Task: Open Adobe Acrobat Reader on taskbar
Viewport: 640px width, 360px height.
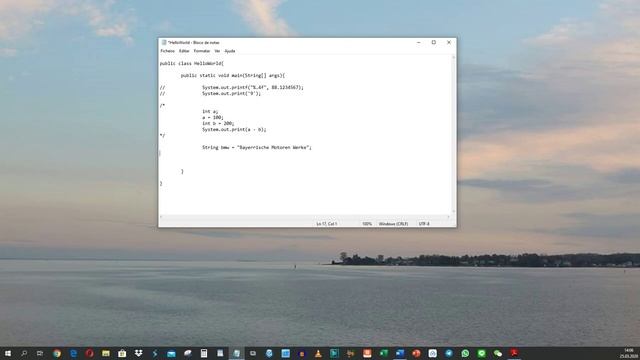Action: (514, 353)
